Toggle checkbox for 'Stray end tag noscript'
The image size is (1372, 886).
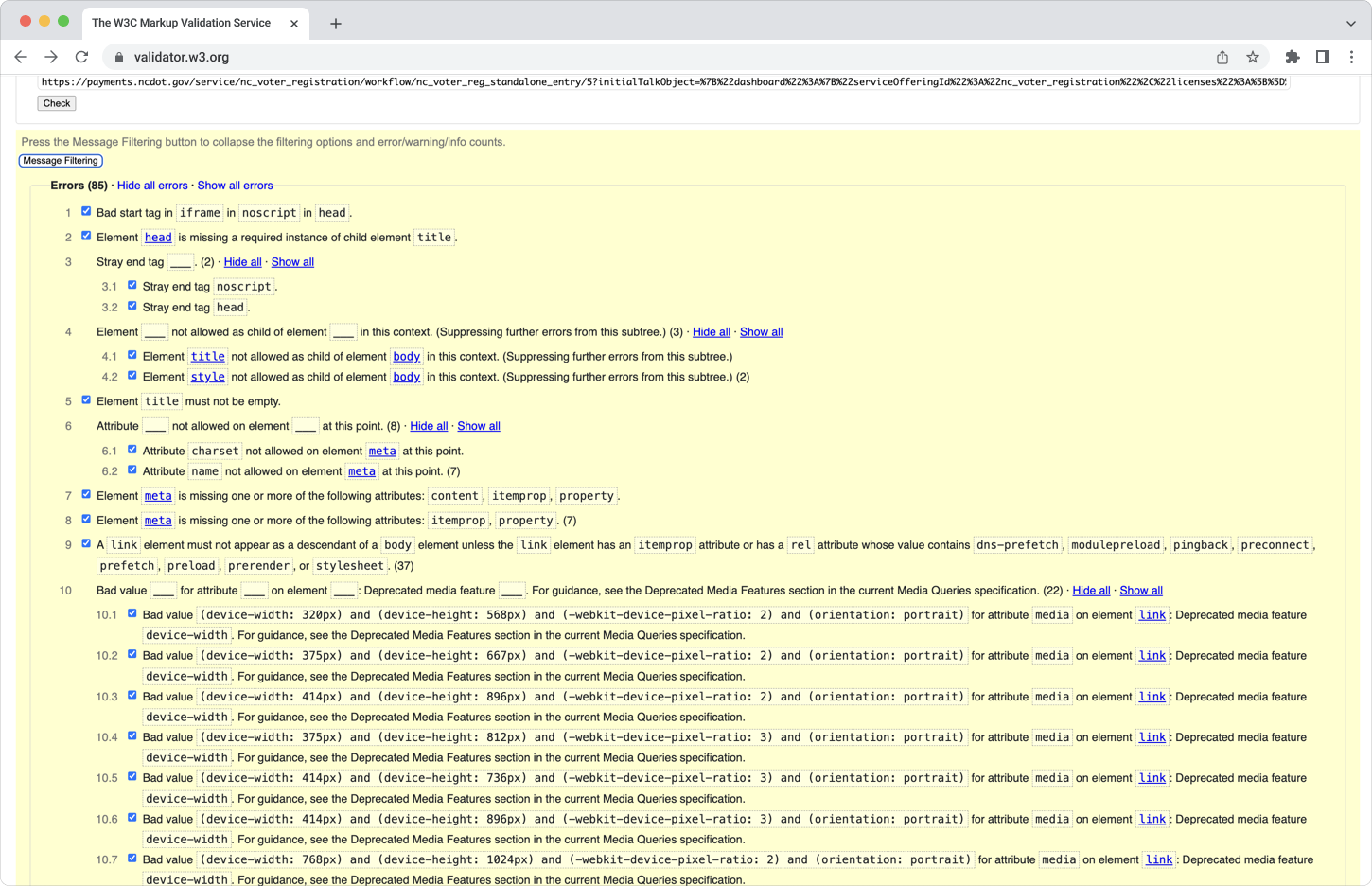pyautogui.click(x=132, y=285)
